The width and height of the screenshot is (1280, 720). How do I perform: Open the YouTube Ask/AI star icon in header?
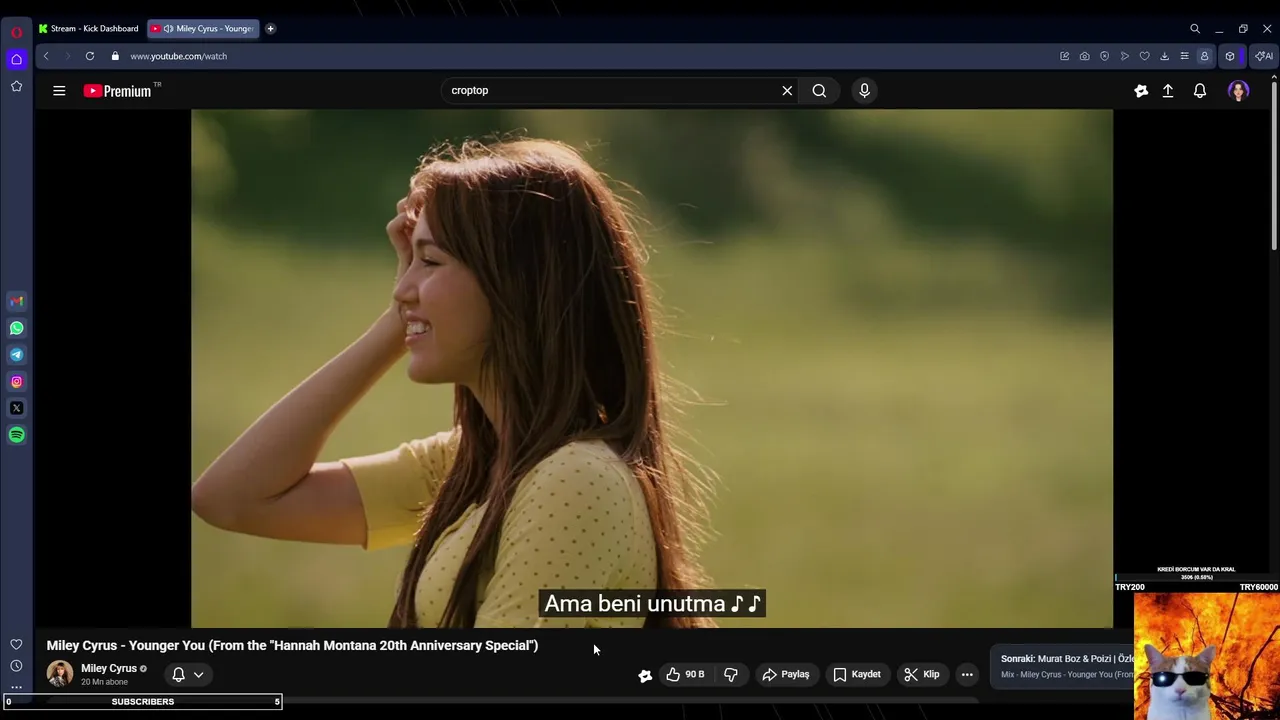coord(1141,91)
